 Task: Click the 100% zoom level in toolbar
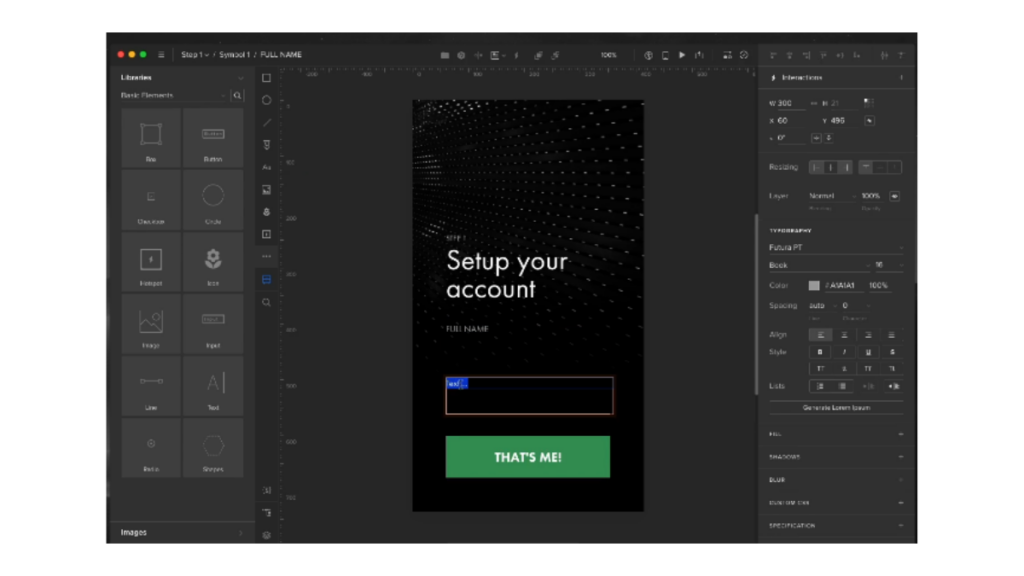pos(609,55)
